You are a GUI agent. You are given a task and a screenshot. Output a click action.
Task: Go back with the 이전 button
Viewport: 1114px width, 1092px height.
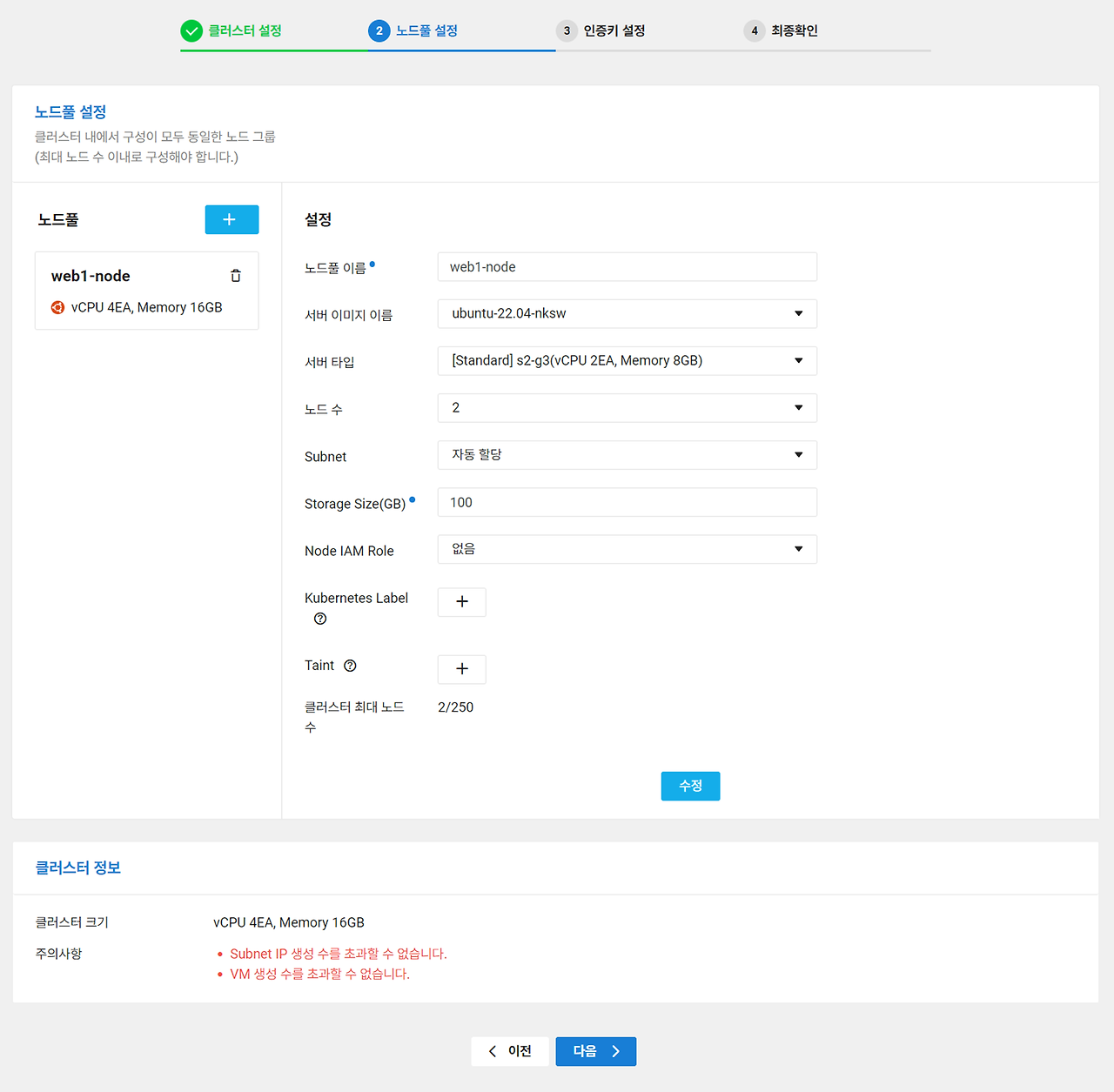(510, 1051)
